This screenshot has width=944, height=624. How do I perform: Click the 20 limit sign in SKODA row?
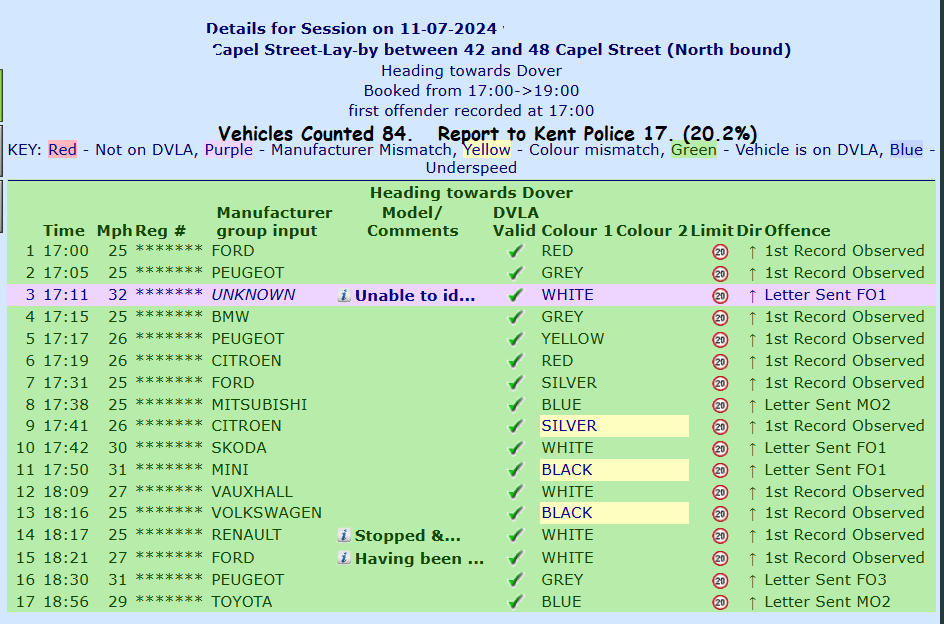click(720, 449)
